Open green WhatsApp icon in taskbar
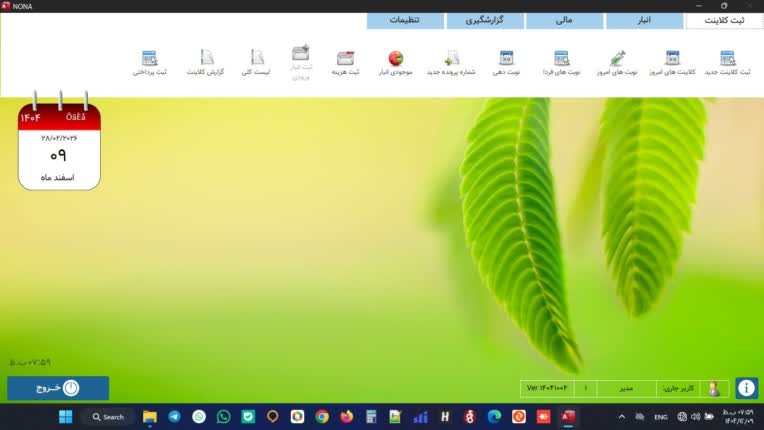This screenshot has width=764, height=430. (224, 417)
